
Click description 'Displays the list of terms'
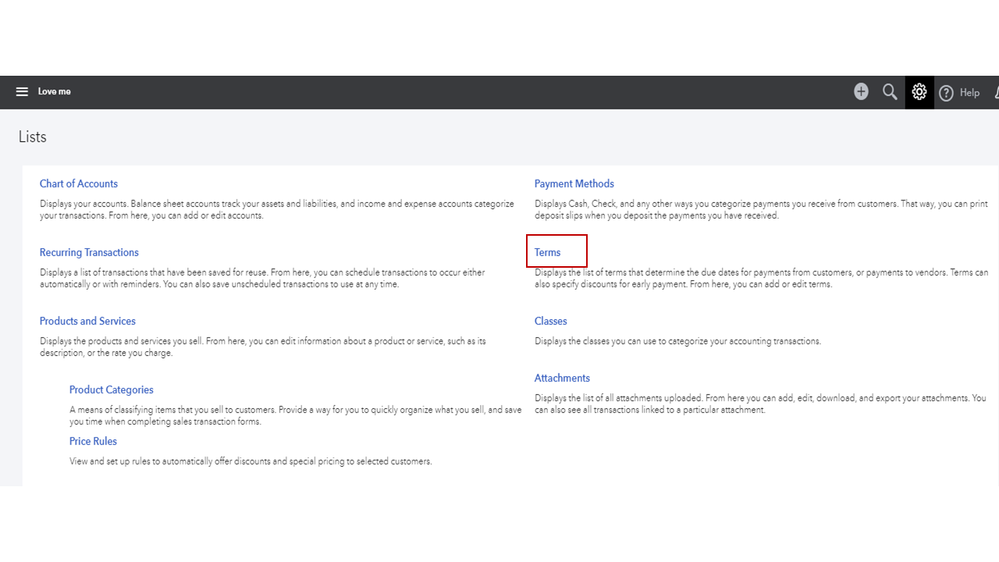coord(761,278)
